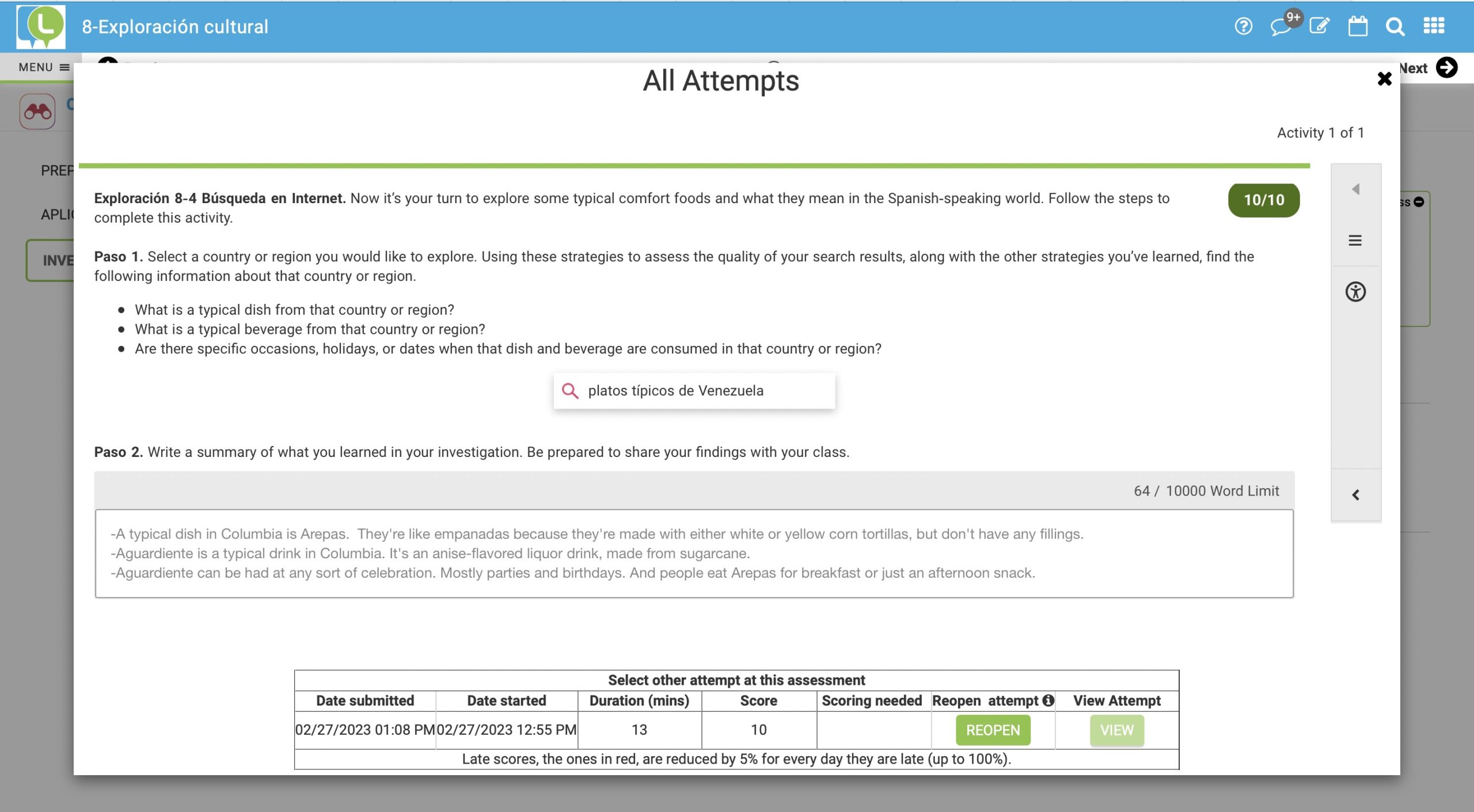Click the platos típicos de Venezuela search box
The height and width of the screenshot is (812, 1474).
pyautogui.click(x=694, y=391)
